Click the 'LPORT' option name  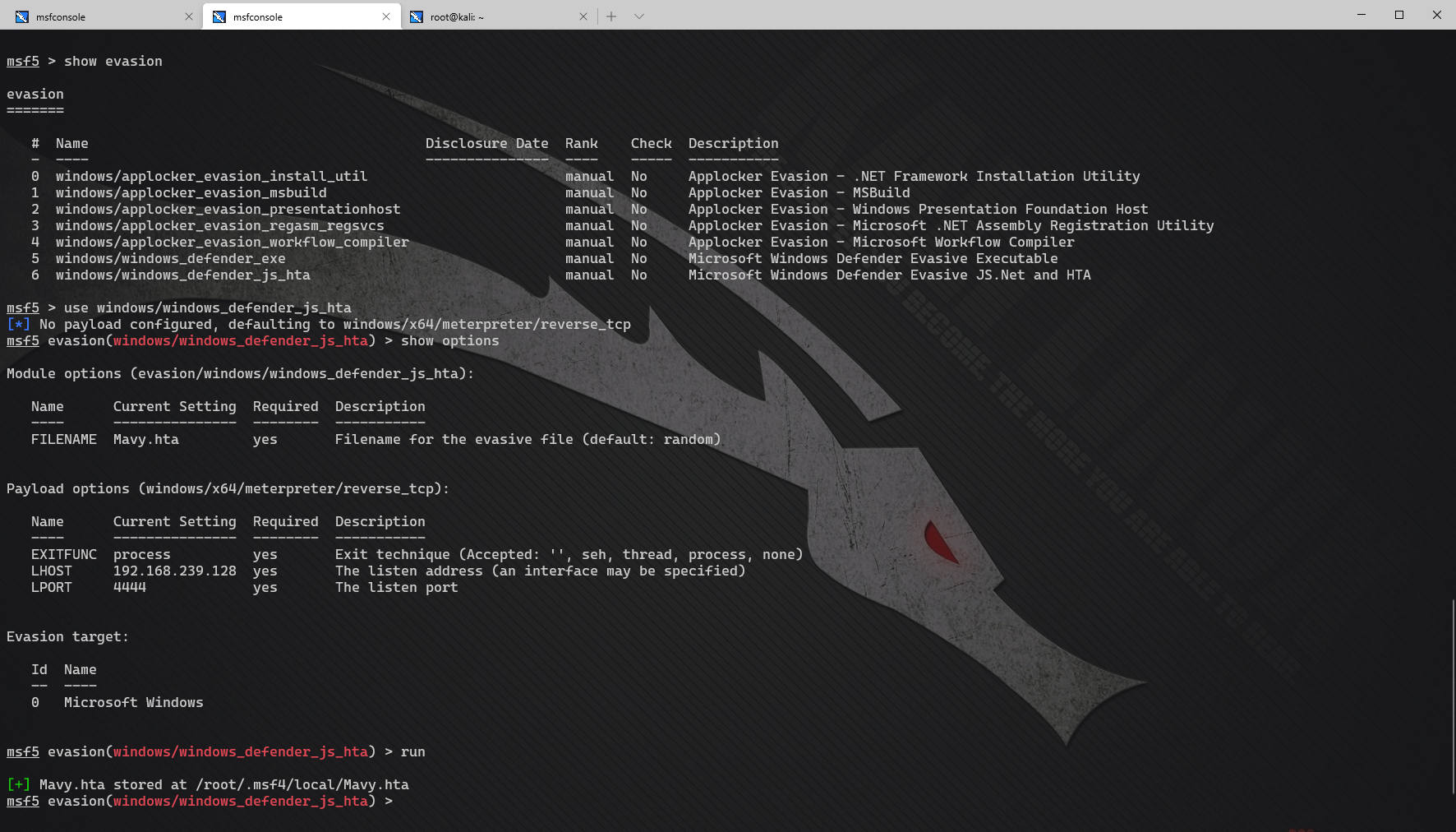(51, 588)
